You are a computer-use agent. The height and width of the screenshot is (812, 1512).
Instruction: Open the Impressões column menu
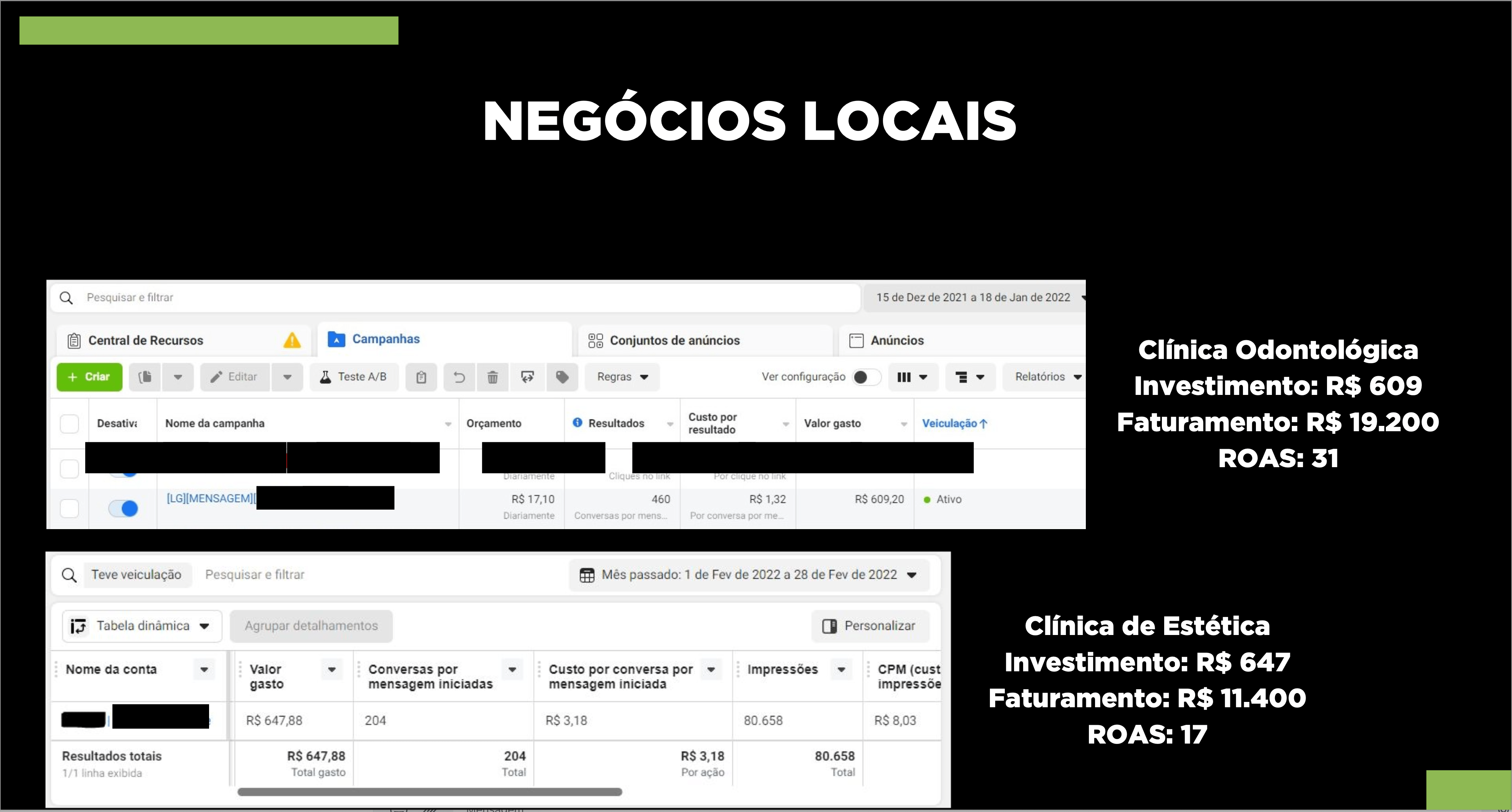(841, 669)
